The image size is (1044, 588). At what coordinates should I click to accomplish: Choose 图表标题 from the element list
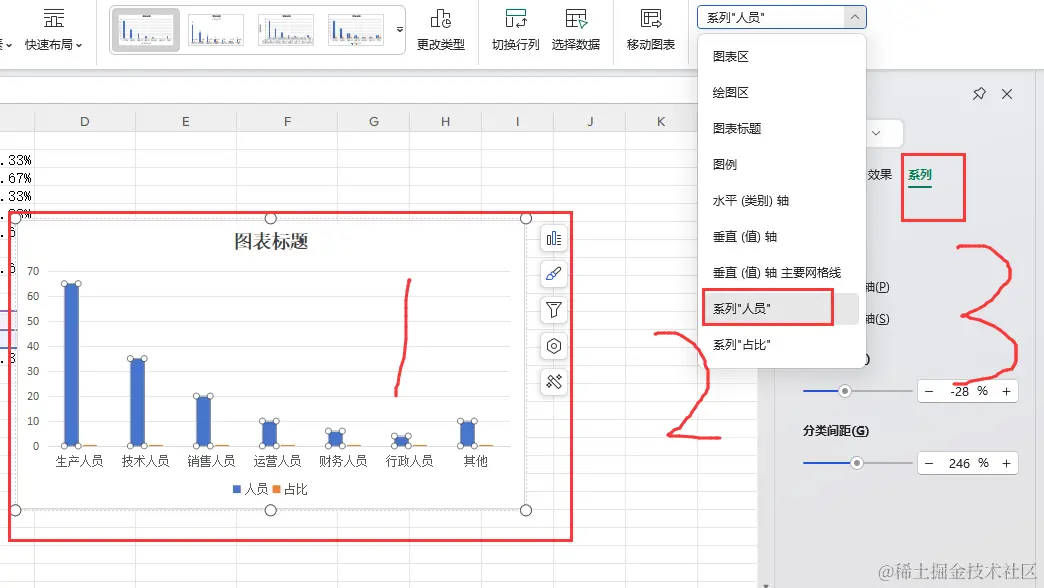736,129
